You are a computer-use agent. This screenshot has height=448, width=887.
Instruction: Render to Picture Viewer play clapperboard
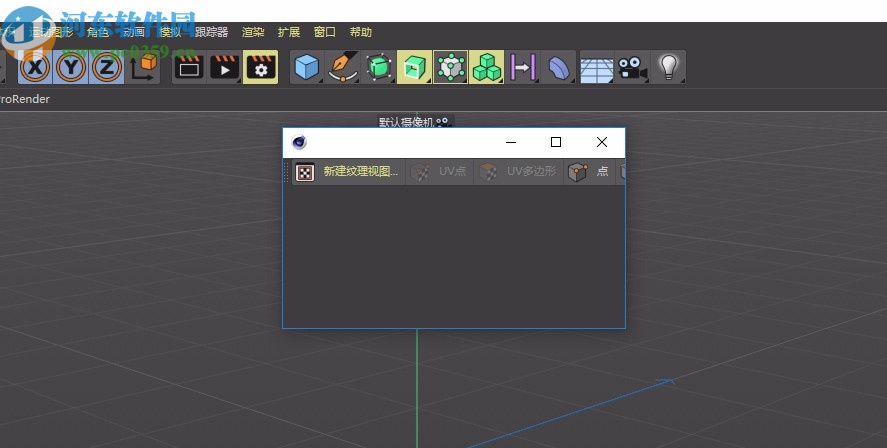(x=225, y=67)
